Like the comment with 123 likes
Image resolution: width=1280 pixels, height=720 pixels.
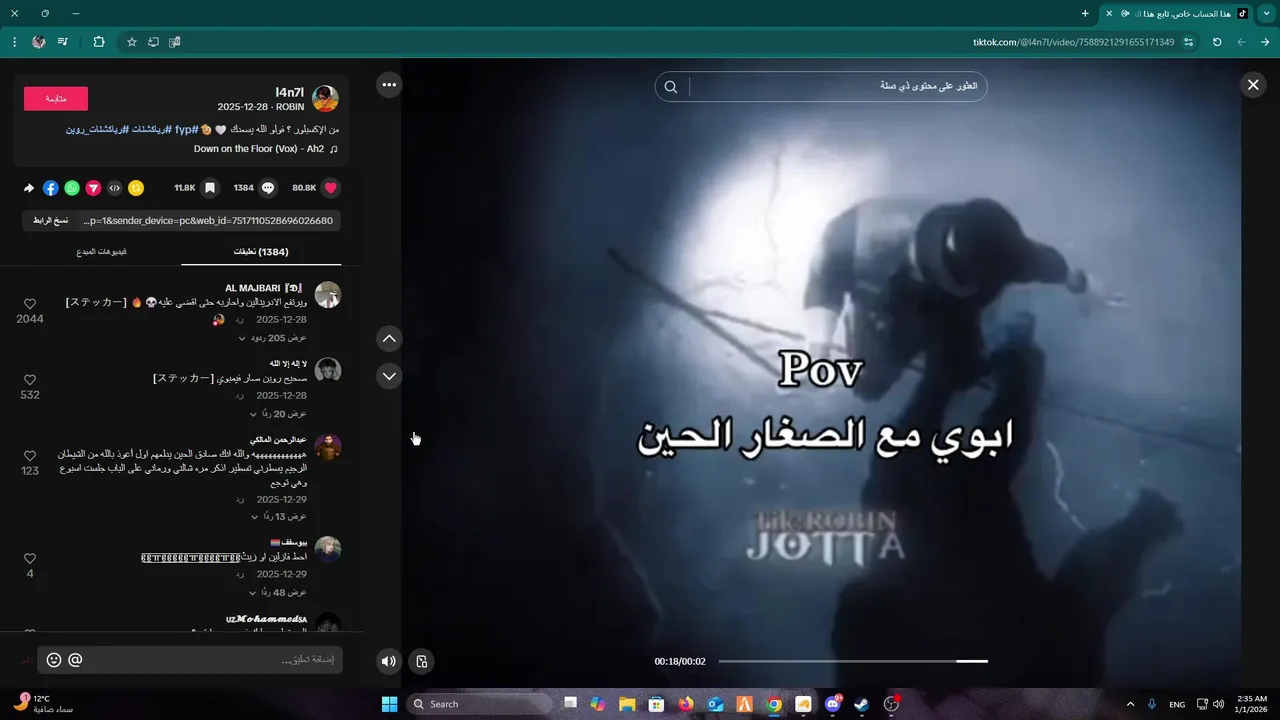point(30,456)
